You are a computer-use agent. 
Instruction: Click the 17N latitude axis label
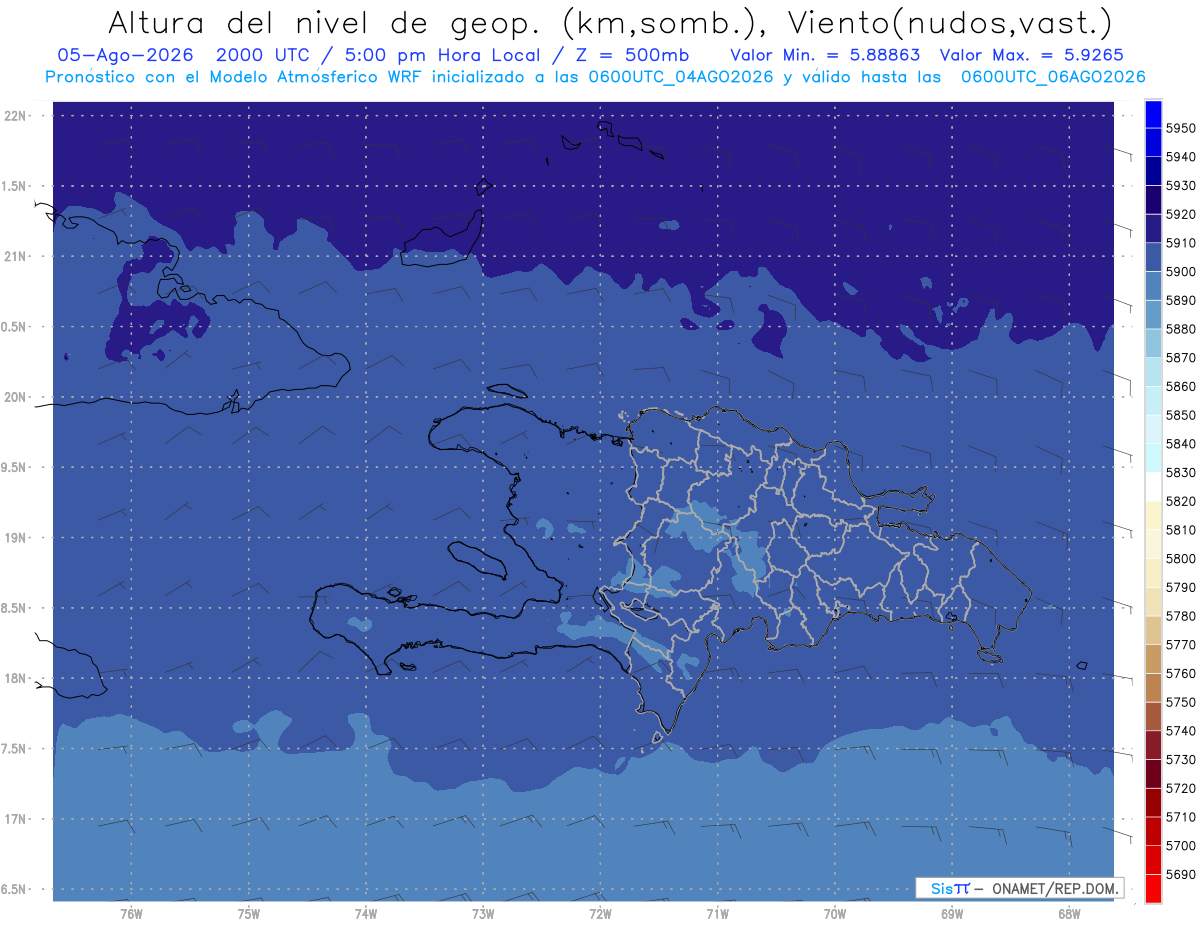(17, 819)
